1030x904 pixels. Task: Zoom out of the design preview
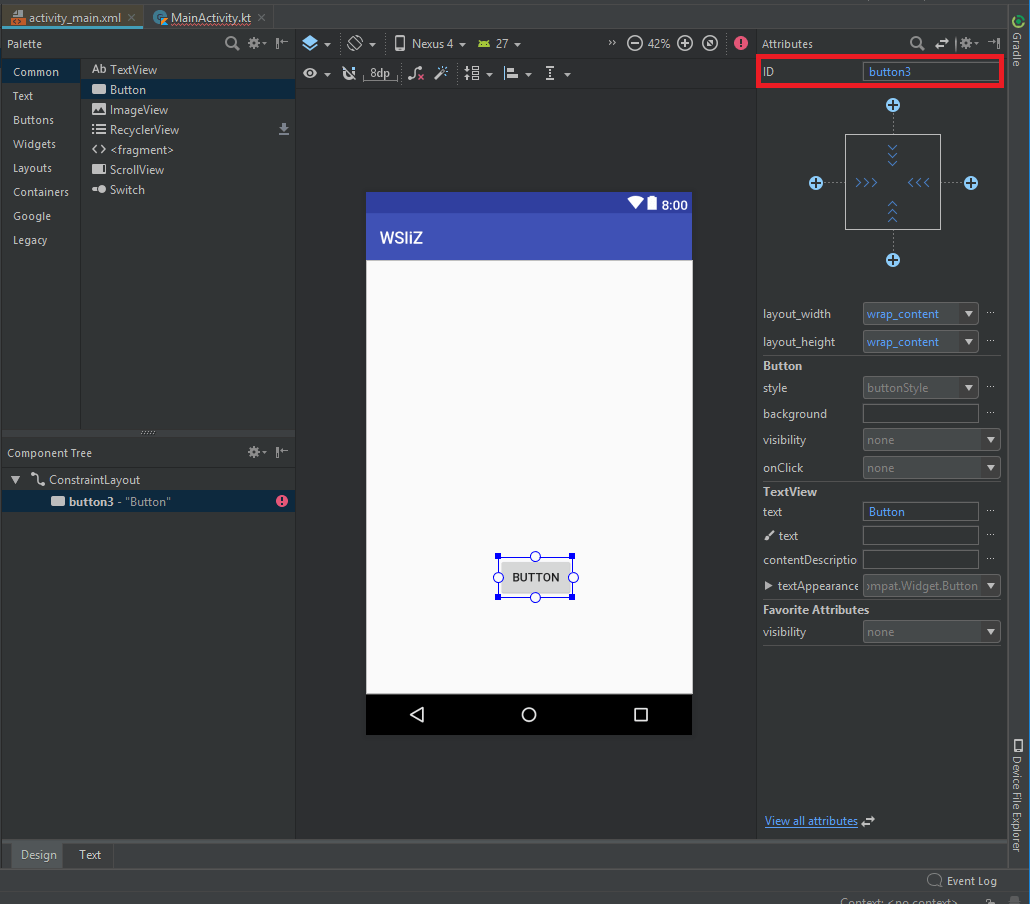click(635, 43)
